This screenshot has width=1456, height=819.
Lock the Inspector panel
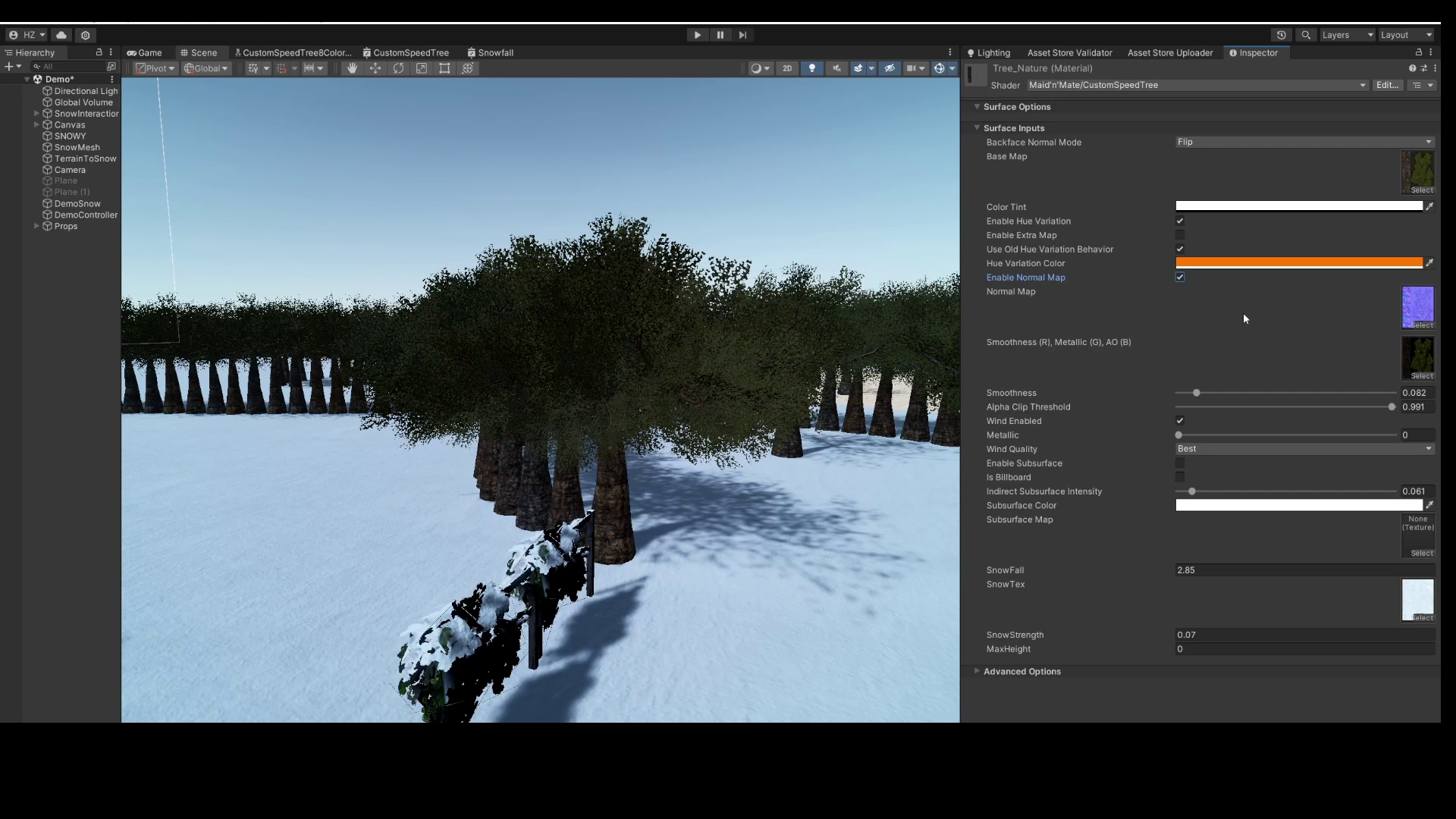(1418, 52)
